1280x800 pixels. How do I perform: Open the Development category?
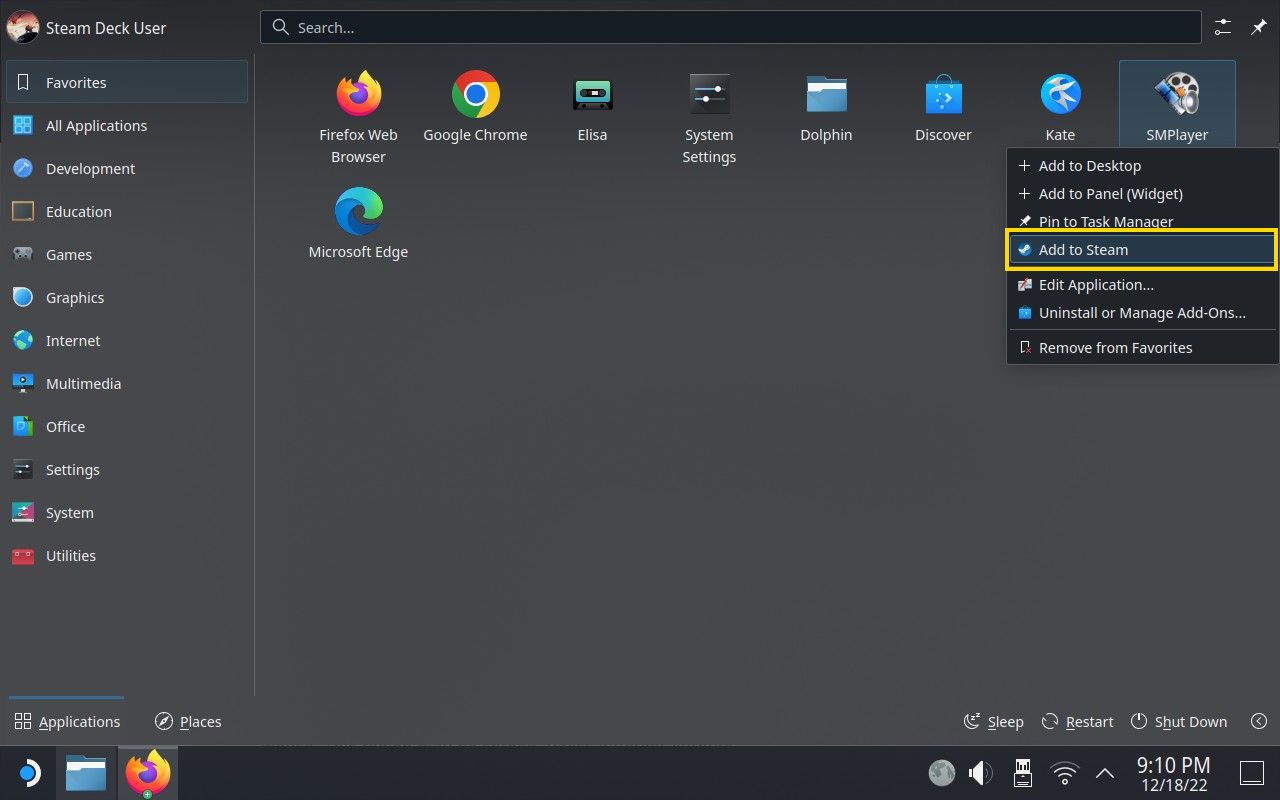(x=127, y=168)
